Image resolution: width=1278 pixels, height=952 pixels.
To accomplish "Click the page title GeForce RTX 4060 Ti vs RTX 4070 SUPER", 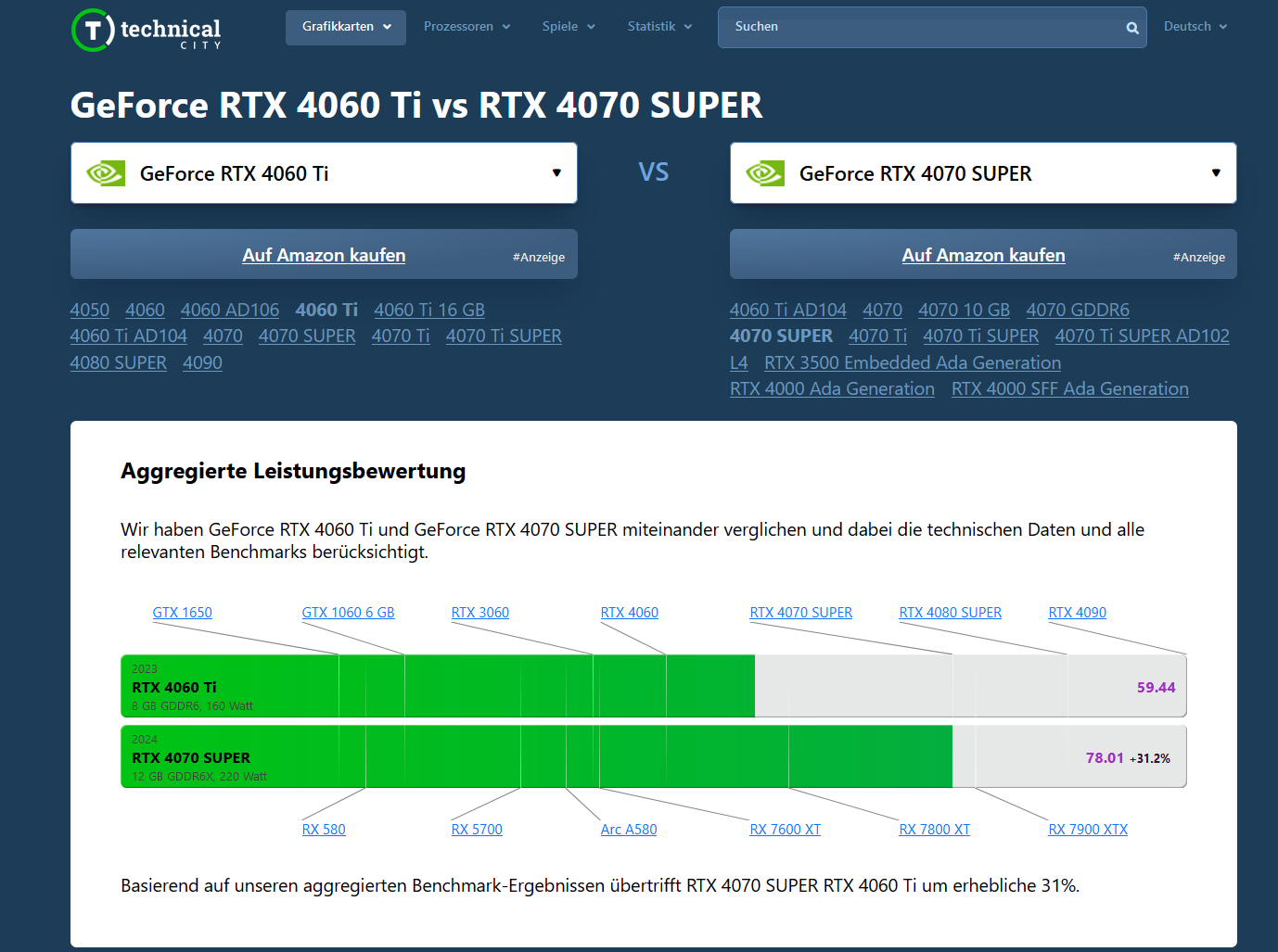I will [x=416, y=105].
